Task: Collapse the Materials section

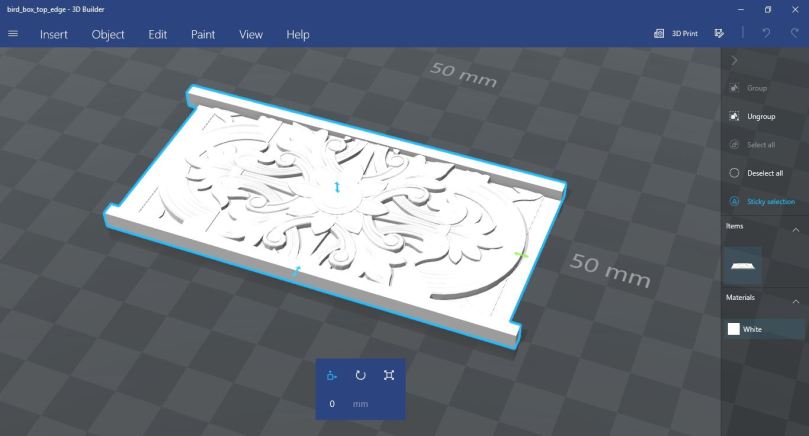Action: (x=796, y=301)
